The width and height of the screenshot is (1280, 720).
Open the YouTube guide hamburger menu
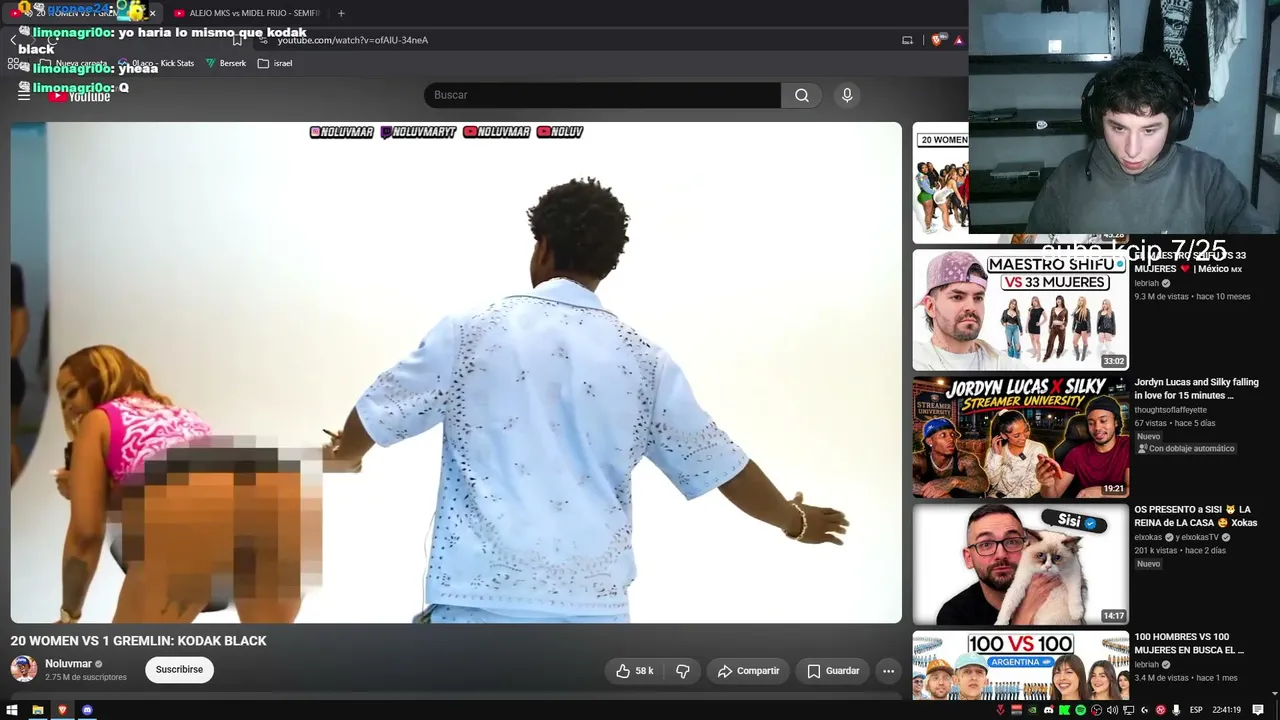[24, 96]
